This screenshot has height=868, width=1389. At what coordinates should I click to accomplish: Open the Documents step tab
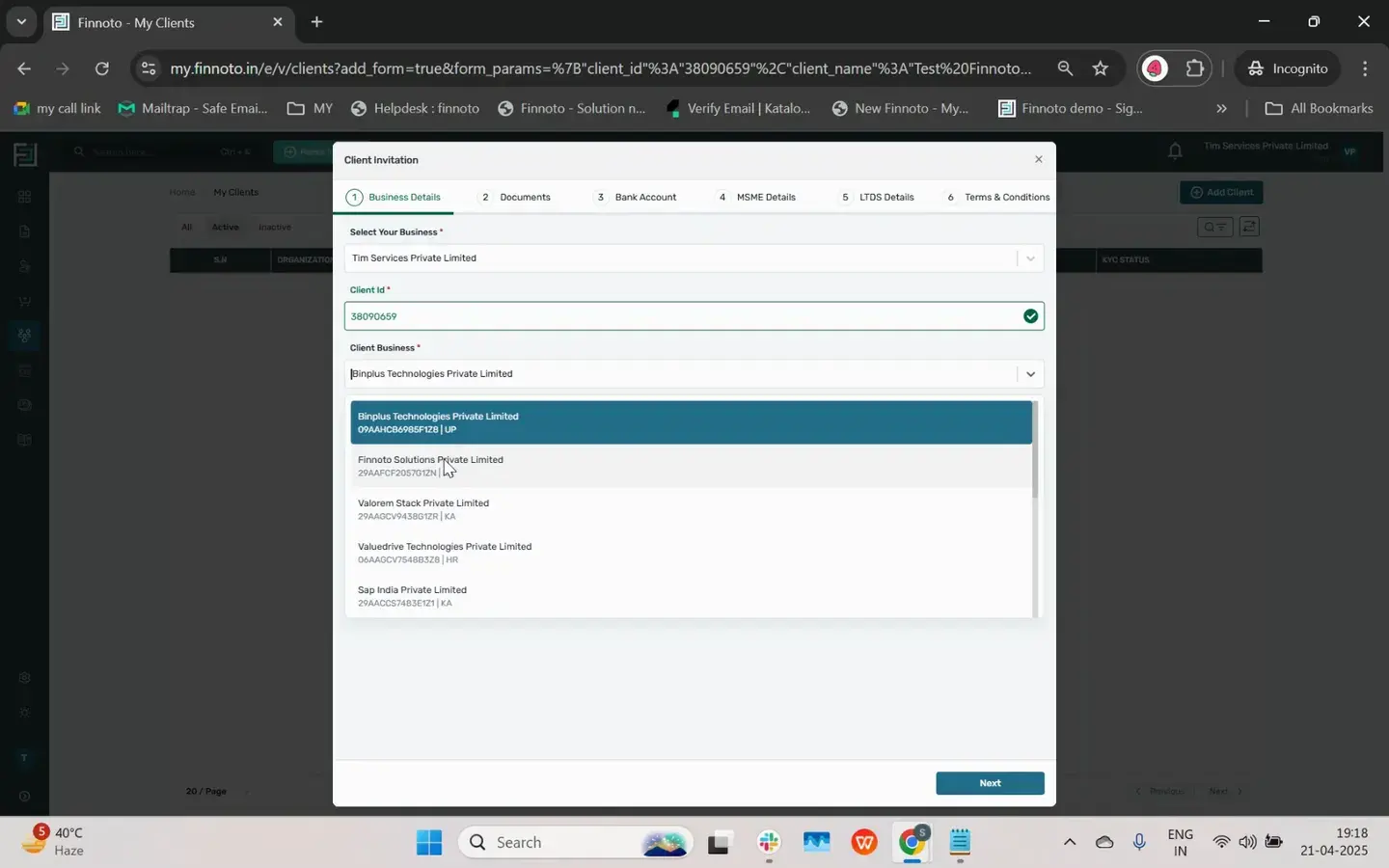(x=516, y=197)
